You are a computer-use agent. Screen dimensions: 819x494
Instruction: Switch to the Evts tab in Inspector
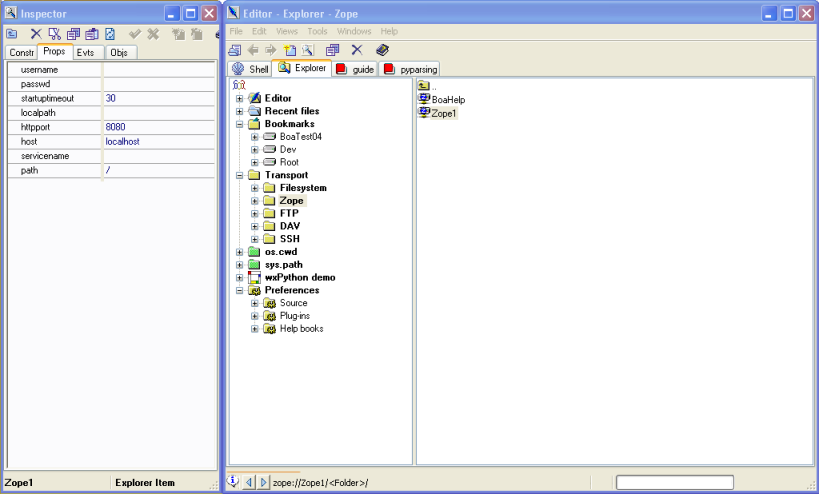[x=86, y=52]
